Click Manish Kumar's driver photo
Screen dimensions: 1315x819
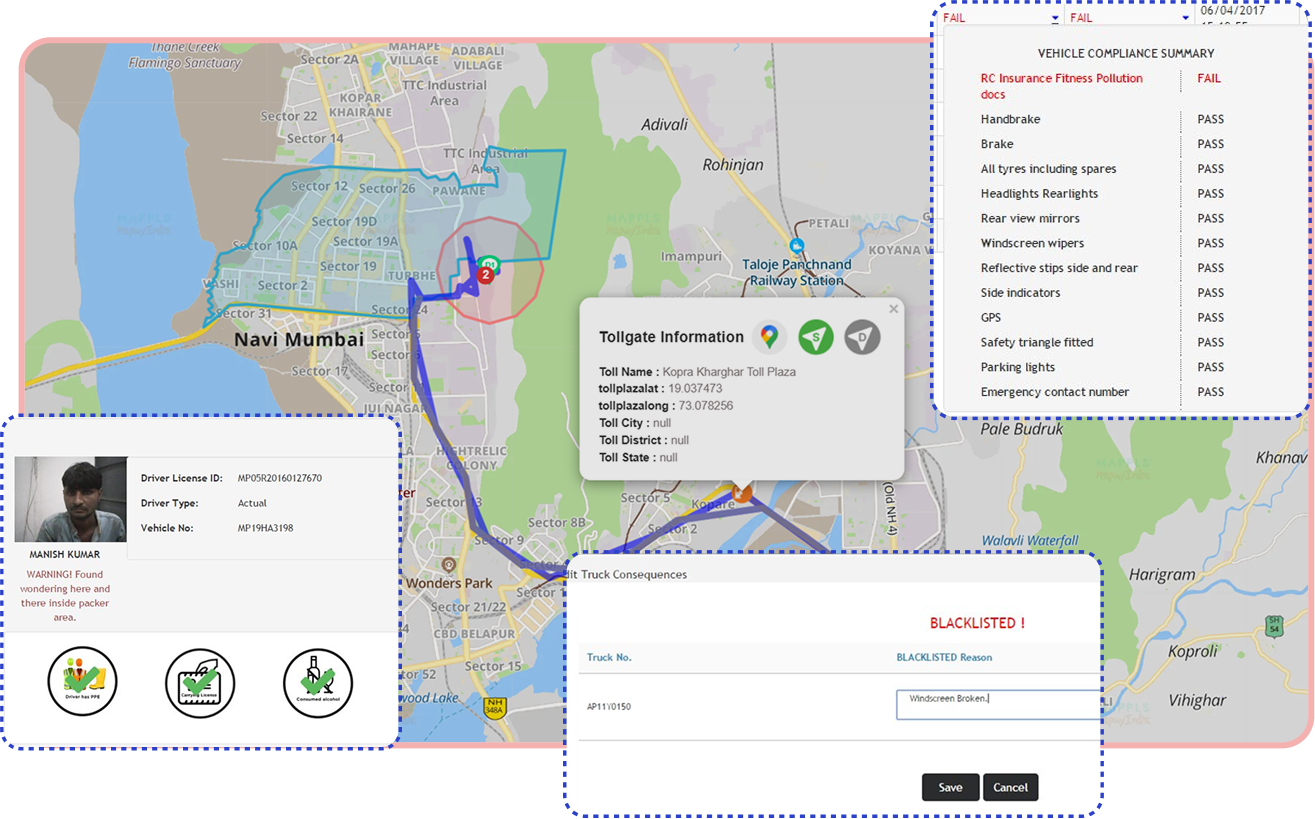click(x=70, y=500)
